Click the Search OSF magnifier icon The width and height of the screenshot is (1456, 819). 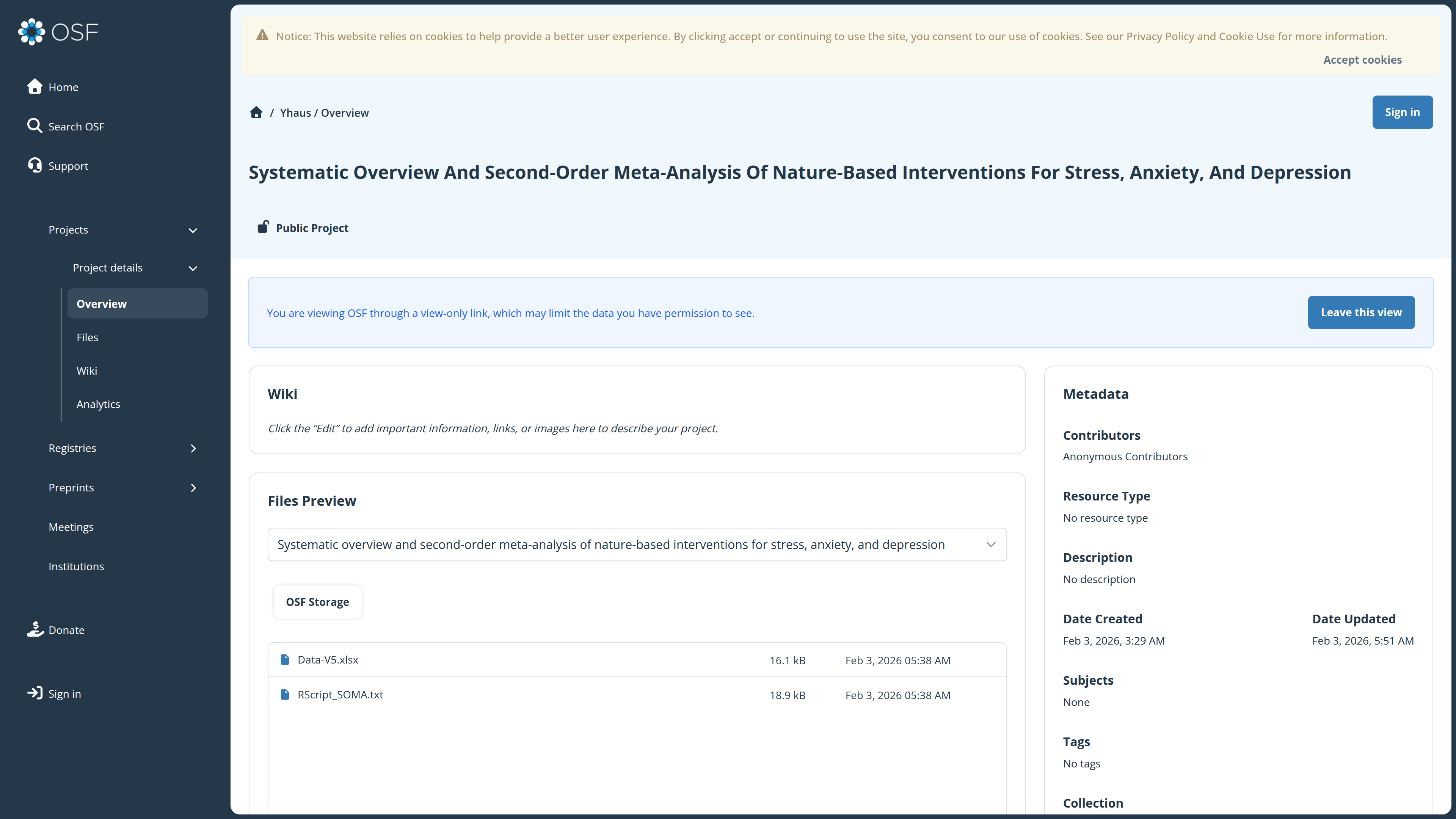pyautogui.click(x=35, y=126)
